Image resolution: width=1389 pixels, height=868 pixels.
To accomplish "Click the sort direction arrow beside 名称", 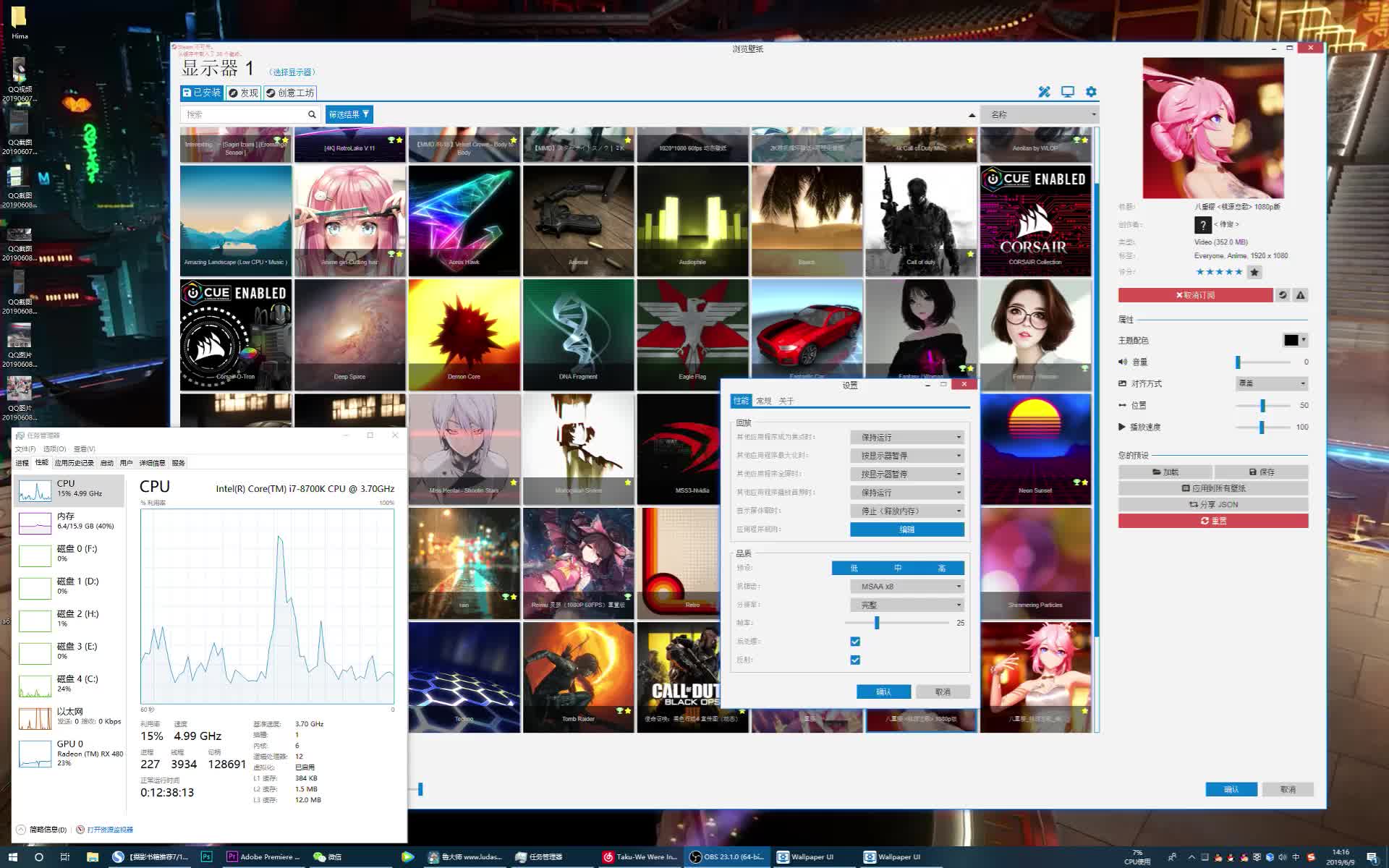I will (972, 115).
